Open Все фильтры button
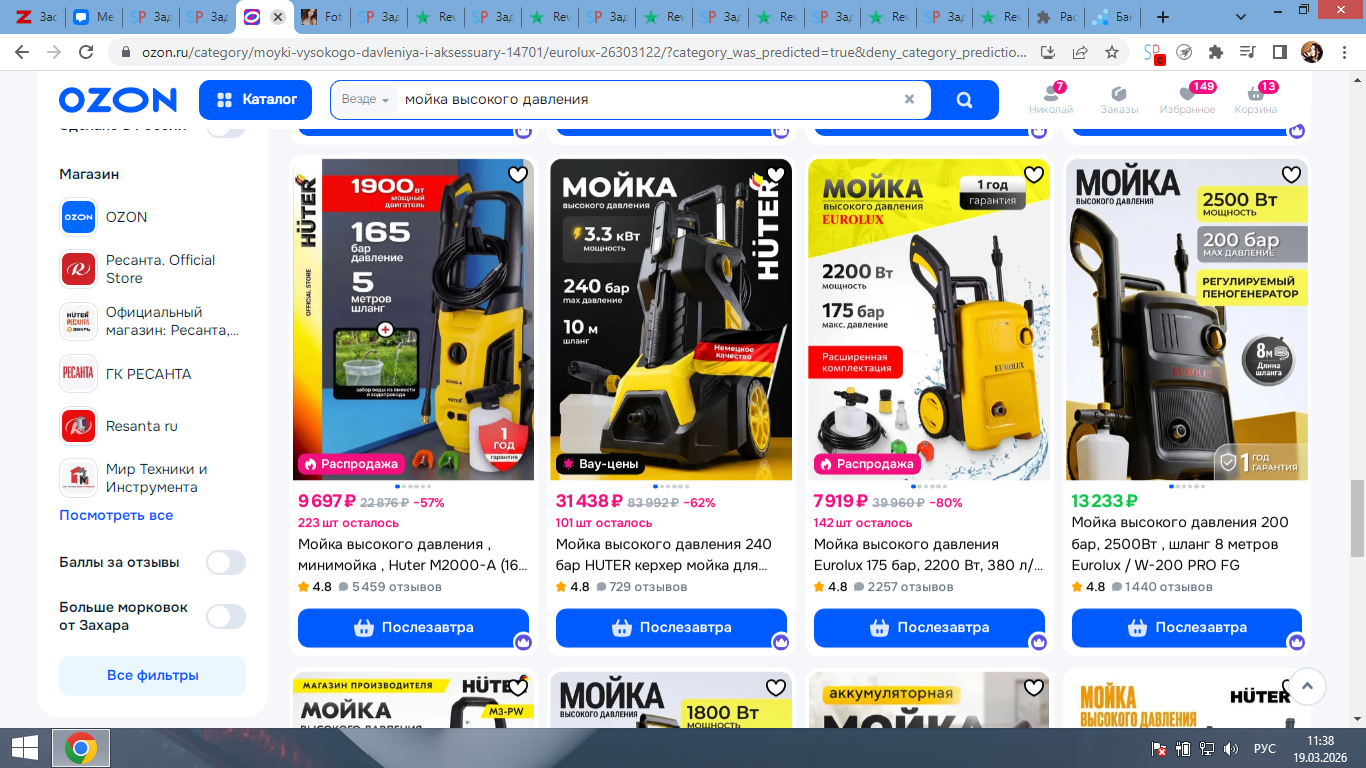 coord(152,675)
